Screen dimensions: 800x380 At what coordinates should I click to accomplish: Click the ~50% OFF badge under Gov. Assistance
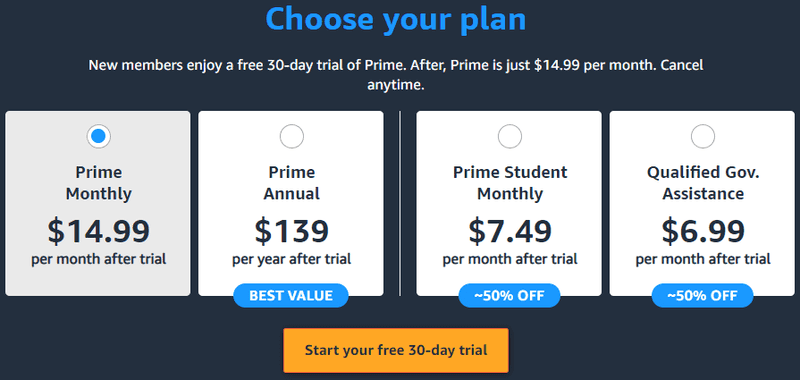pos(703,295)
